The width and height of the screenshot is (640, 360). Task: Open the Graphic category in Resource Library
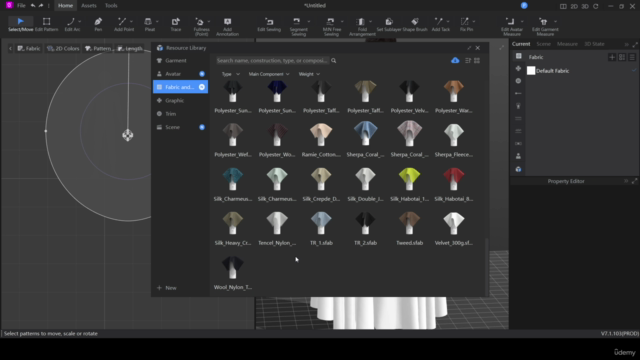[180, 100]
